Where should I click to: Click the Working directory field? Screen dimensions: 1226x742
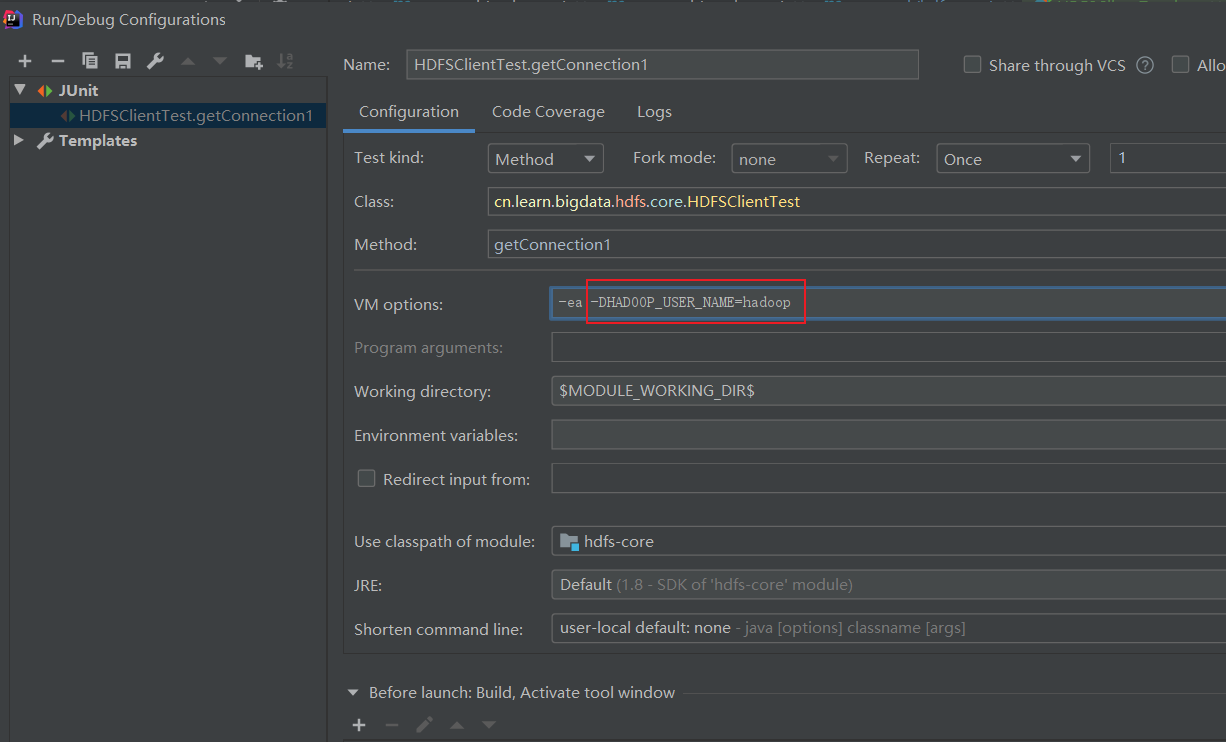point(888,391)
